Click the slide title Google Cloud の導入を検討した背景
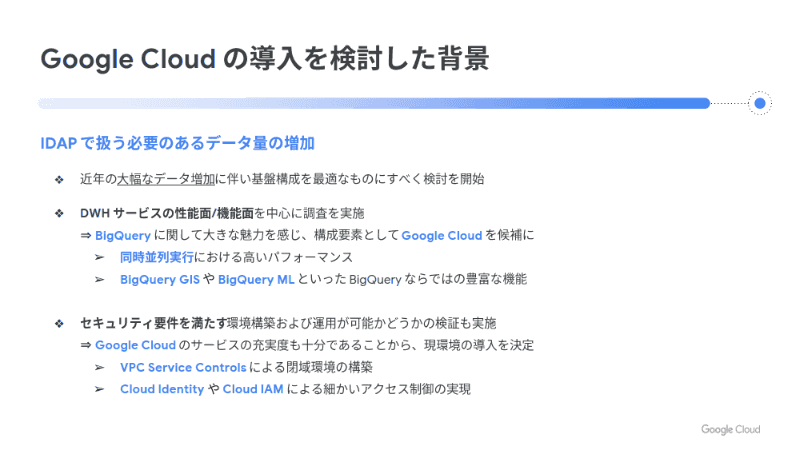The image size is (800, 450). [x=265, y=59]
